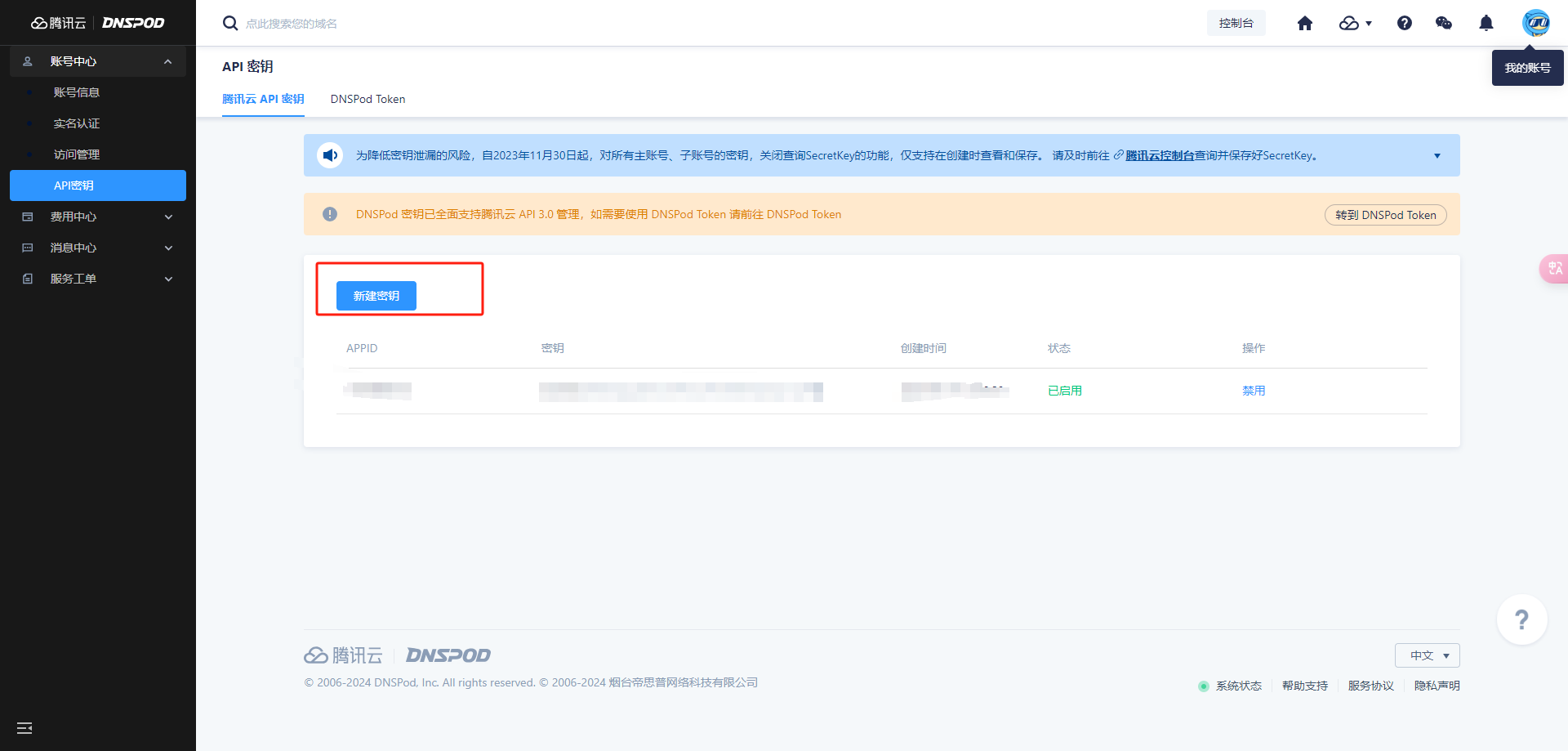Open the 中文 language dropdown

1427,655
